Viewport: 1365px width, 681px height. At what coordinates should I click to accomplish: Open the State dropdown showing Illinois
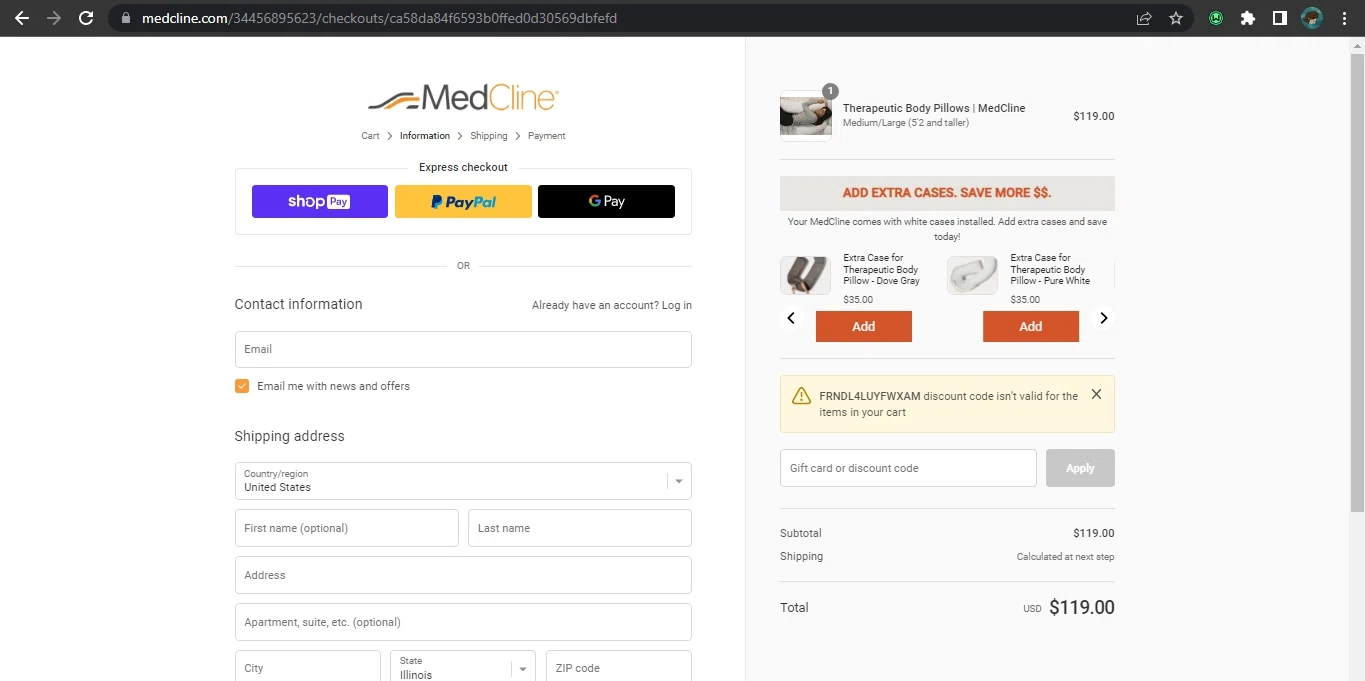pos(463,668)
